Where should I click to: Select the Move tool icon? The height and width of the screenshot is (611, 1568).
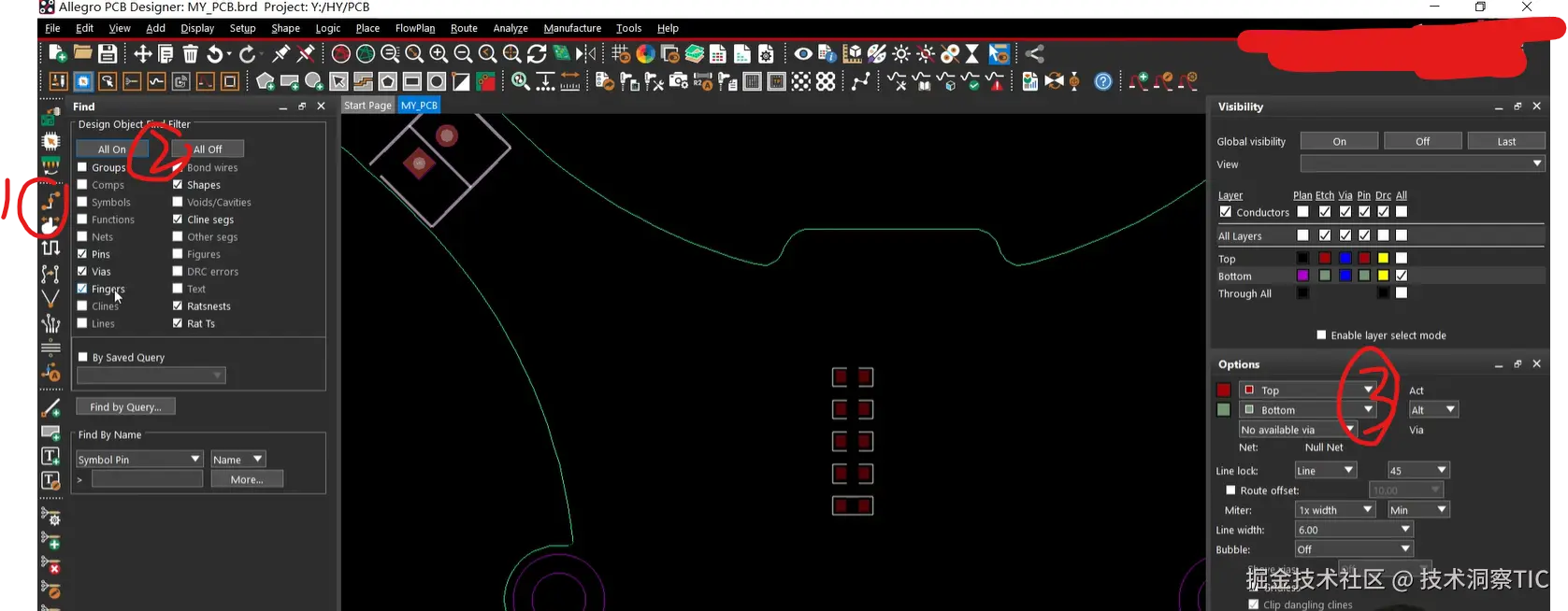point(142,54)
